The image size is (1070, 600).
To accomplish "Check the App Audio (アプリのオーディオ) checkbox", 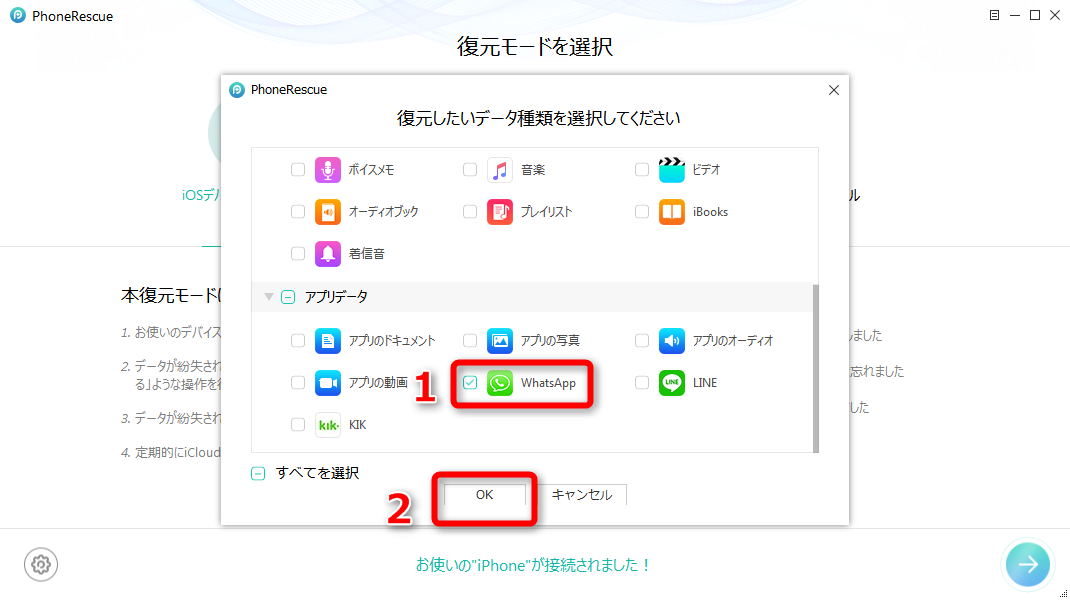I will 641,340.
